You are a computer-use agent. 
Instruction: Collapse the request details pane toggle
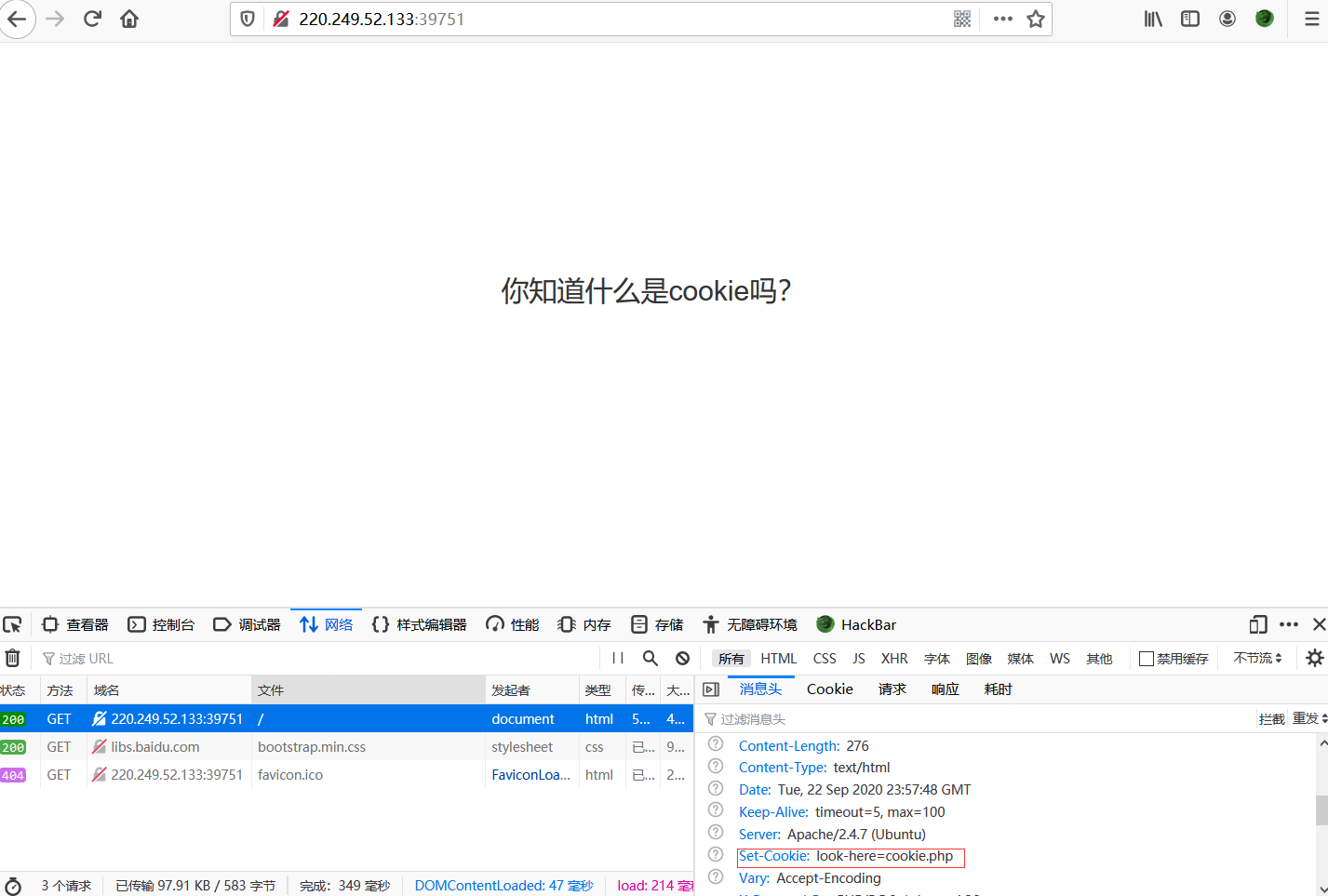coord(711,689)
